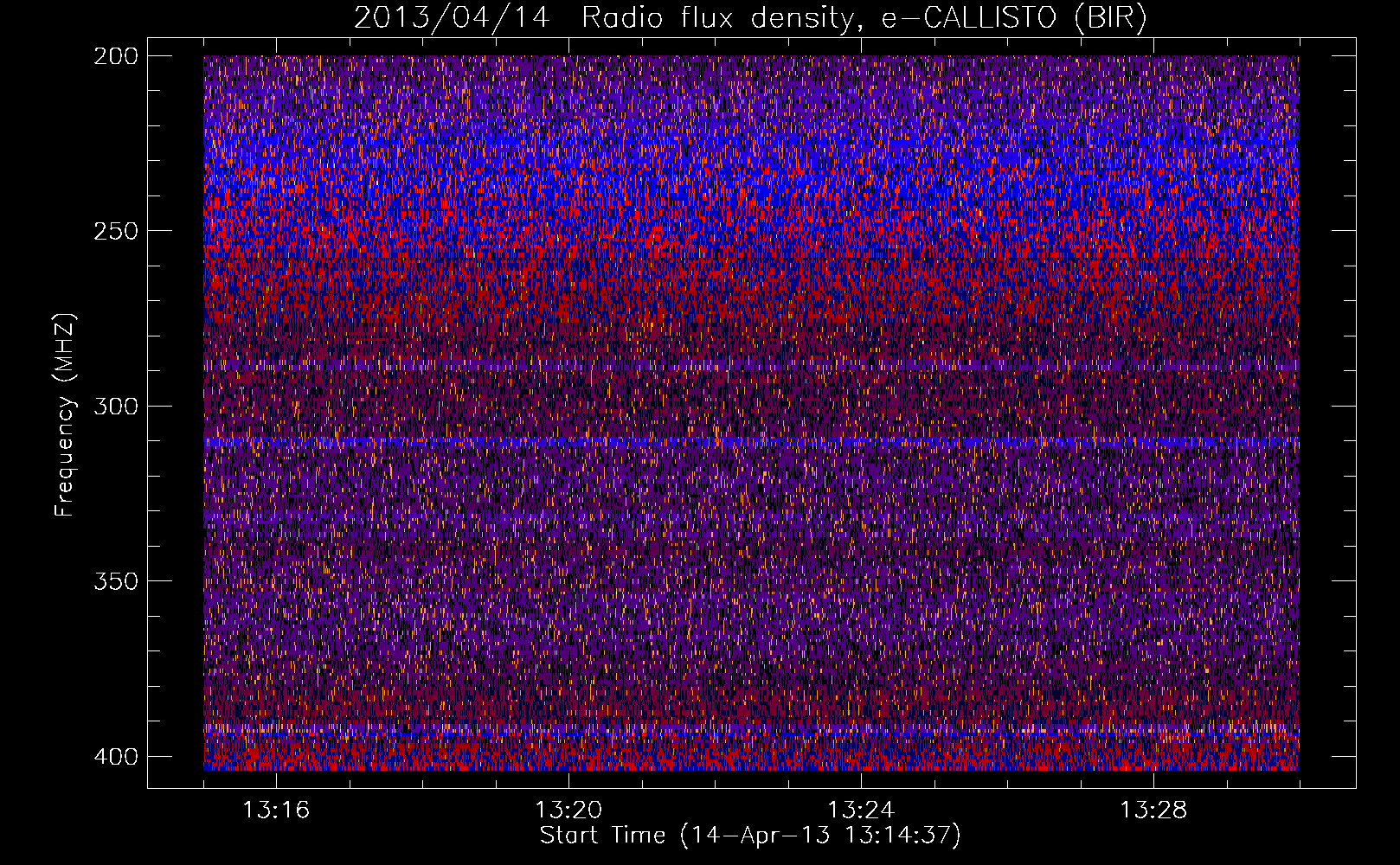This screenshot has height=865, width=1400.
Task: Select the '13:20' time tick label
Action: click(x=568, y=810)
